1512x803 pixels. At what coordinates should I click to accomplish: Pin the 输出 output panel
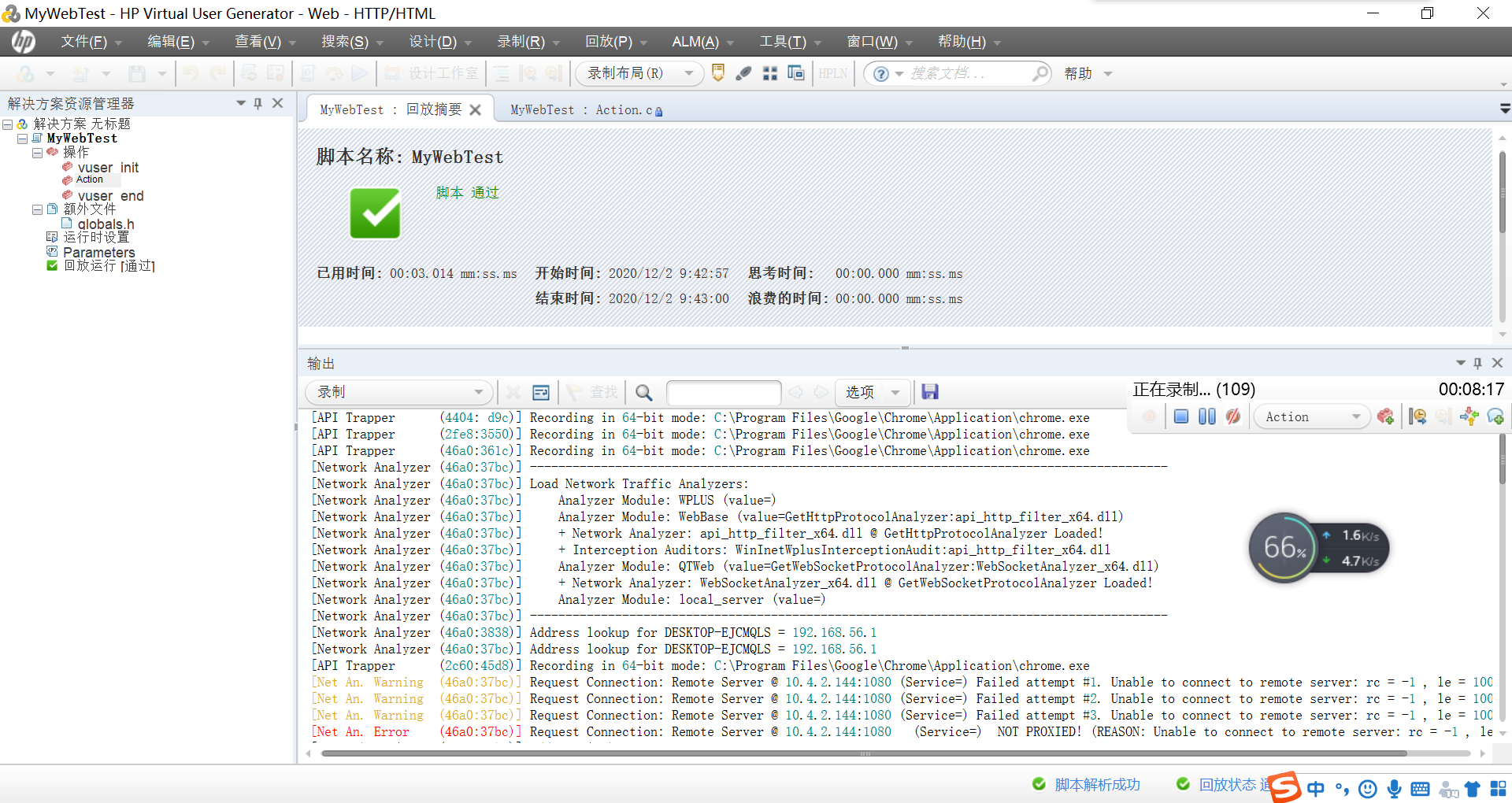coord(1477,363)
